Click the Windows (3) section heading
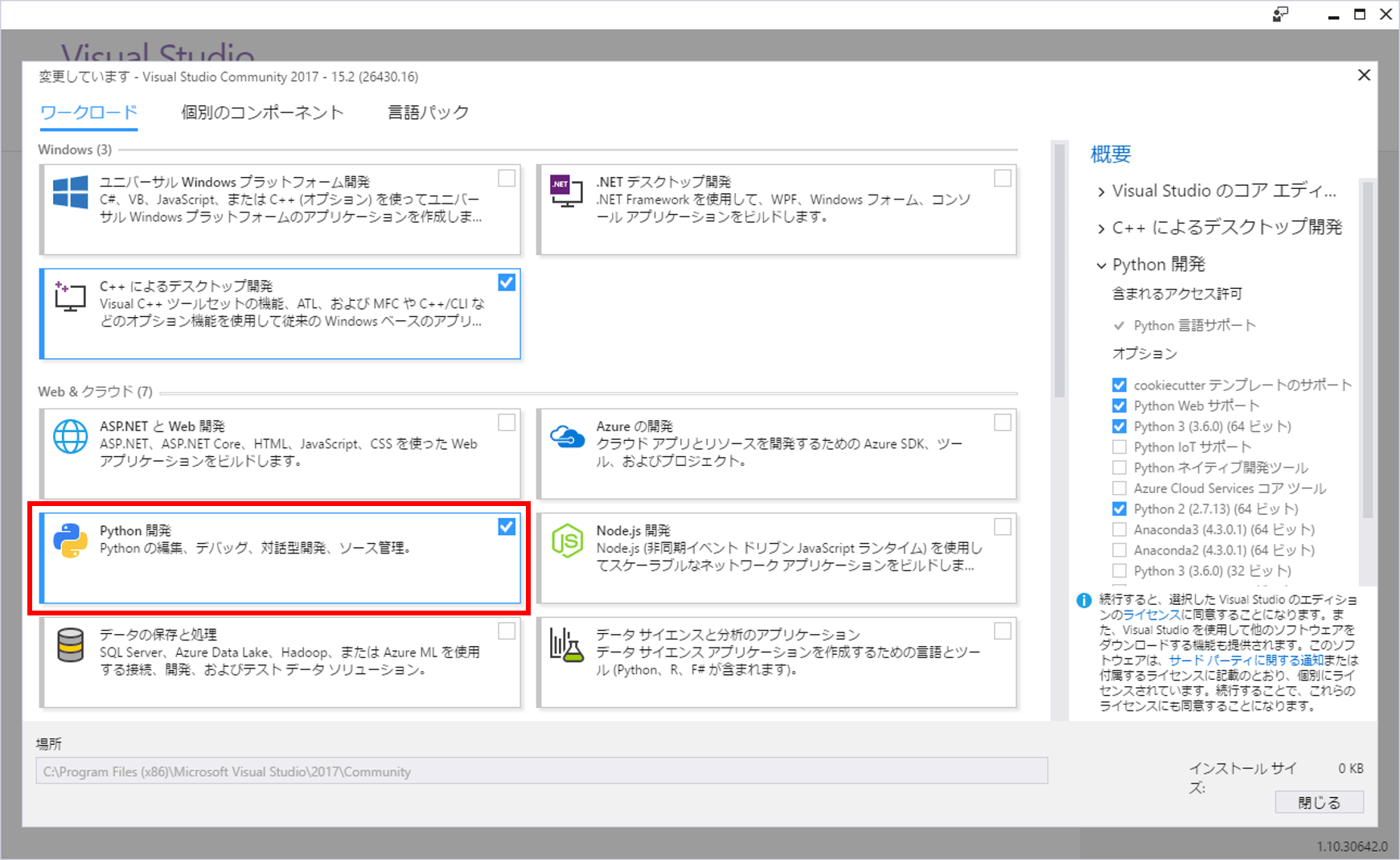Viewport: 1400px width, 860px height. tap(75, 150)
